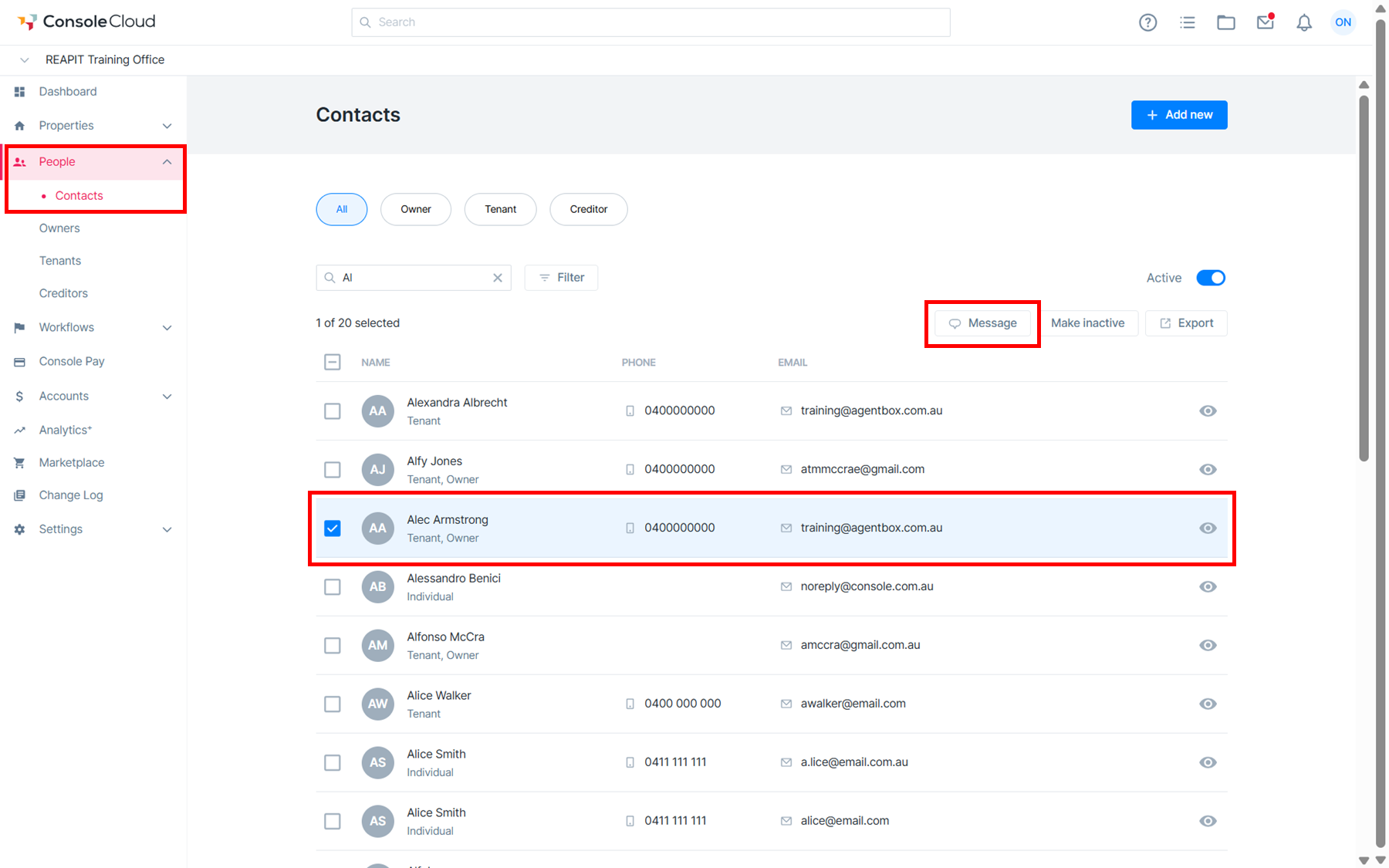Click the Console Cloud logo

coord(86,22)
